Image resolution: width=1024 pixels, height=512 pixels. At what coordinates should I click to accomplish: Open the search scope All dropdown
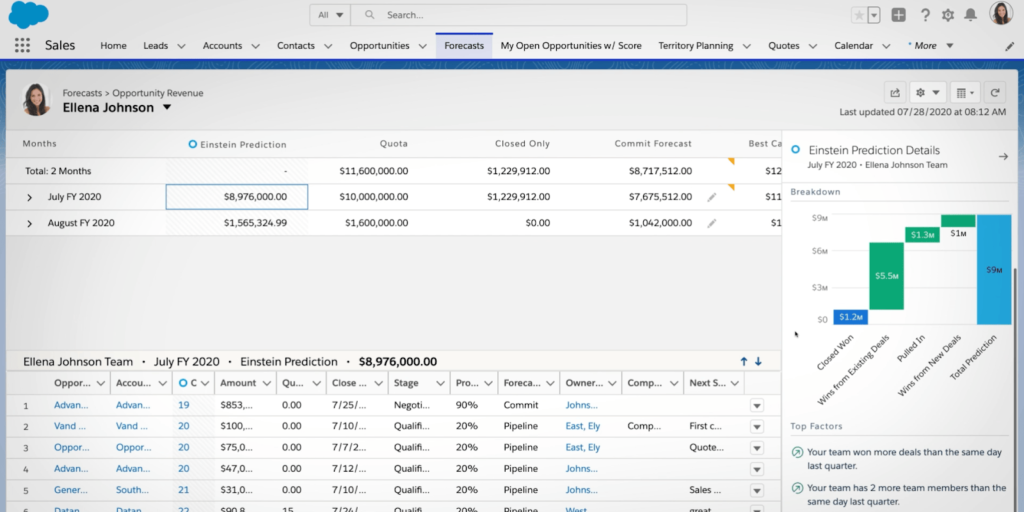point(330,15)
